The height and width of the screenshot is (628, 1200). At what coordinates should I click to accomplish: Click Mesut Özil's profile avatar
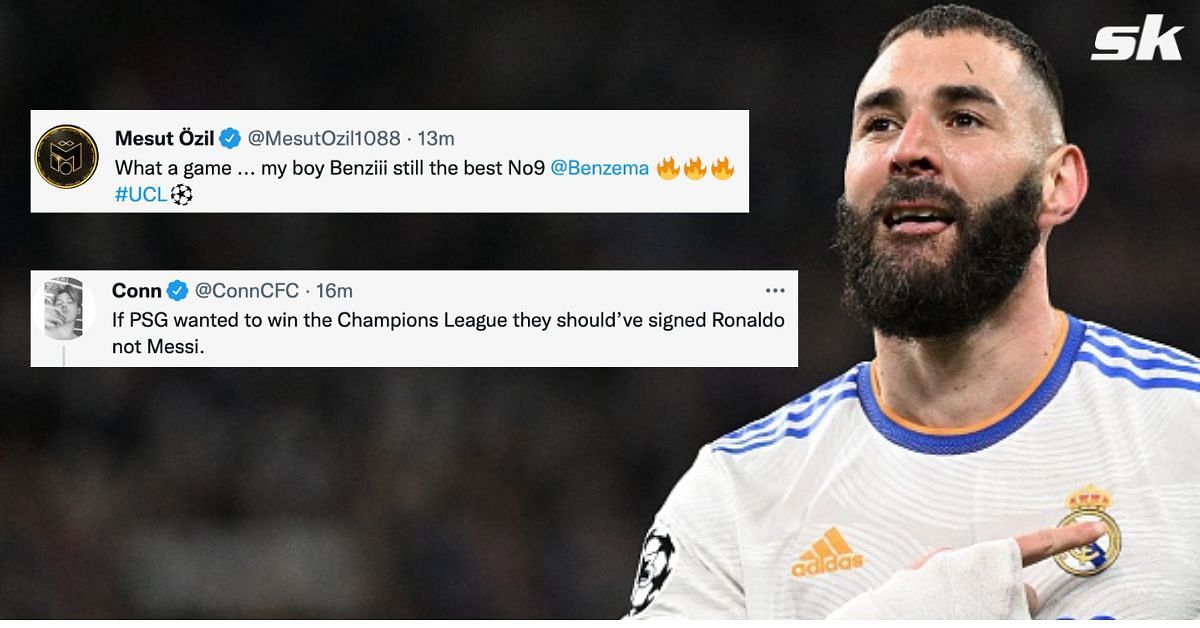click(66, 157)
